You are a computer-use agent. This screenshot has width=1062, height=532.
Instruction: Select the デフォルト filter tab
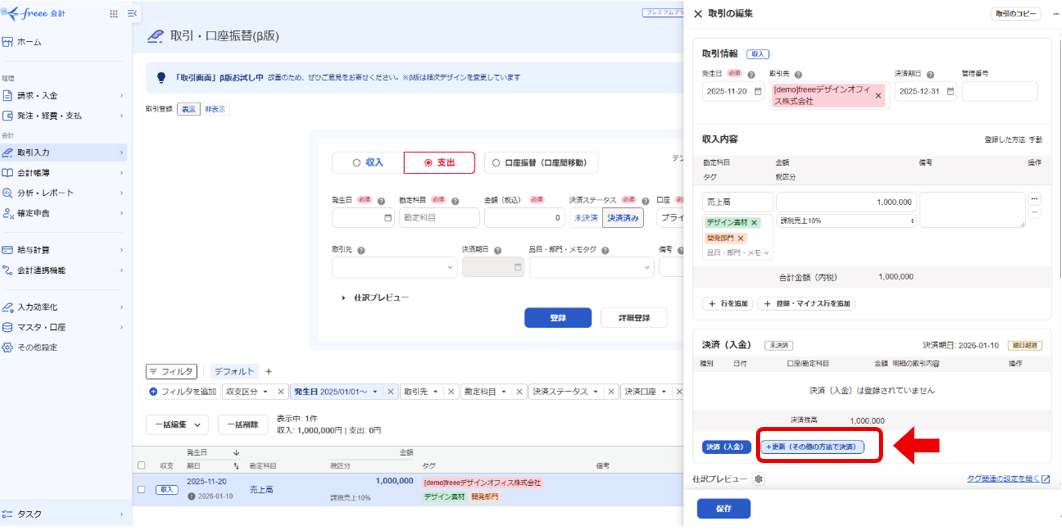pos(234,371)
